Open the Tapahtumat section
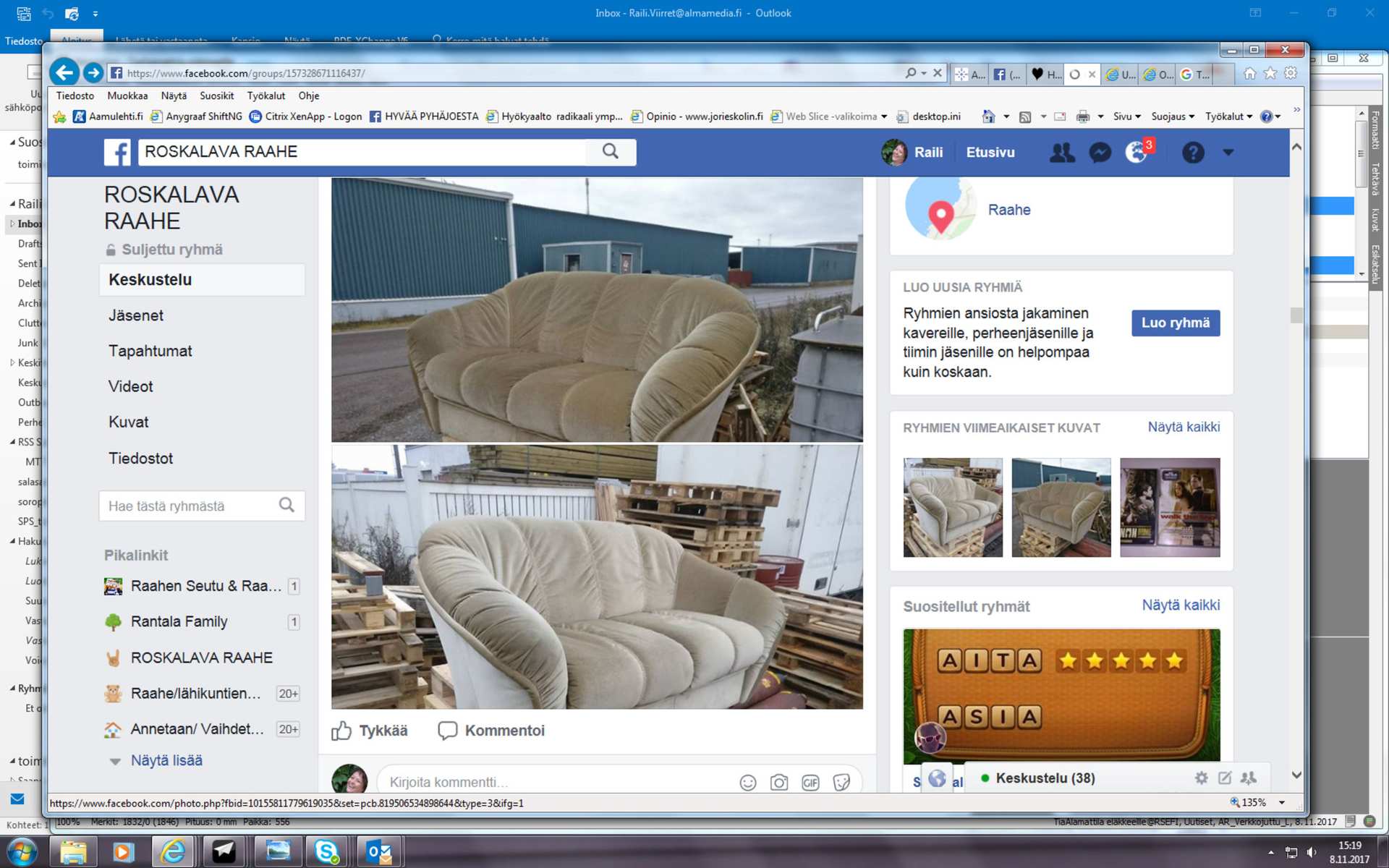Image resolution: width=1389 pixels, height=868 pixels. (x=150, y=351)
